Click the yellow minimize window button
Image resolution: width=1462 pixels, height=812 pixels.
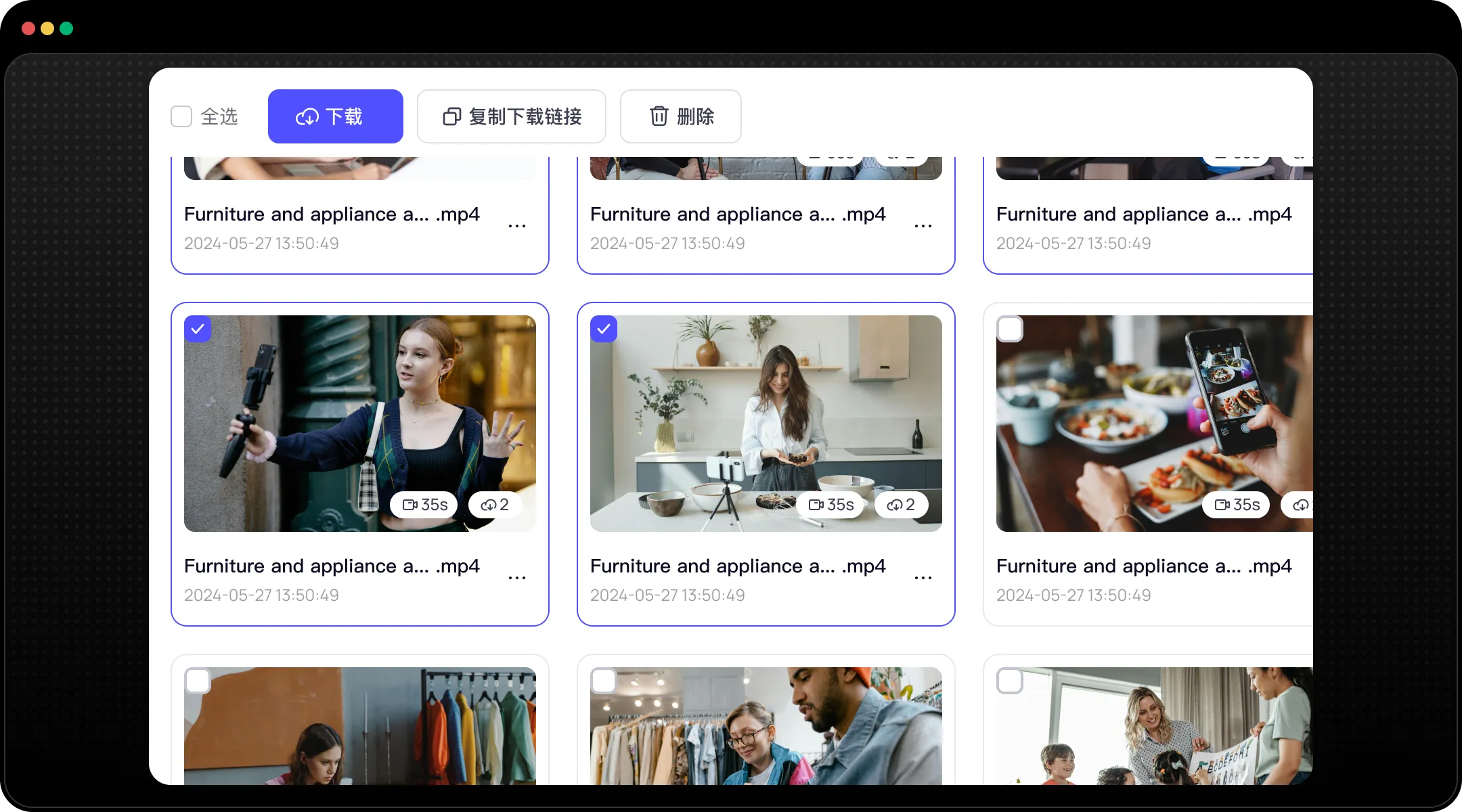click(x=47, y=28)
